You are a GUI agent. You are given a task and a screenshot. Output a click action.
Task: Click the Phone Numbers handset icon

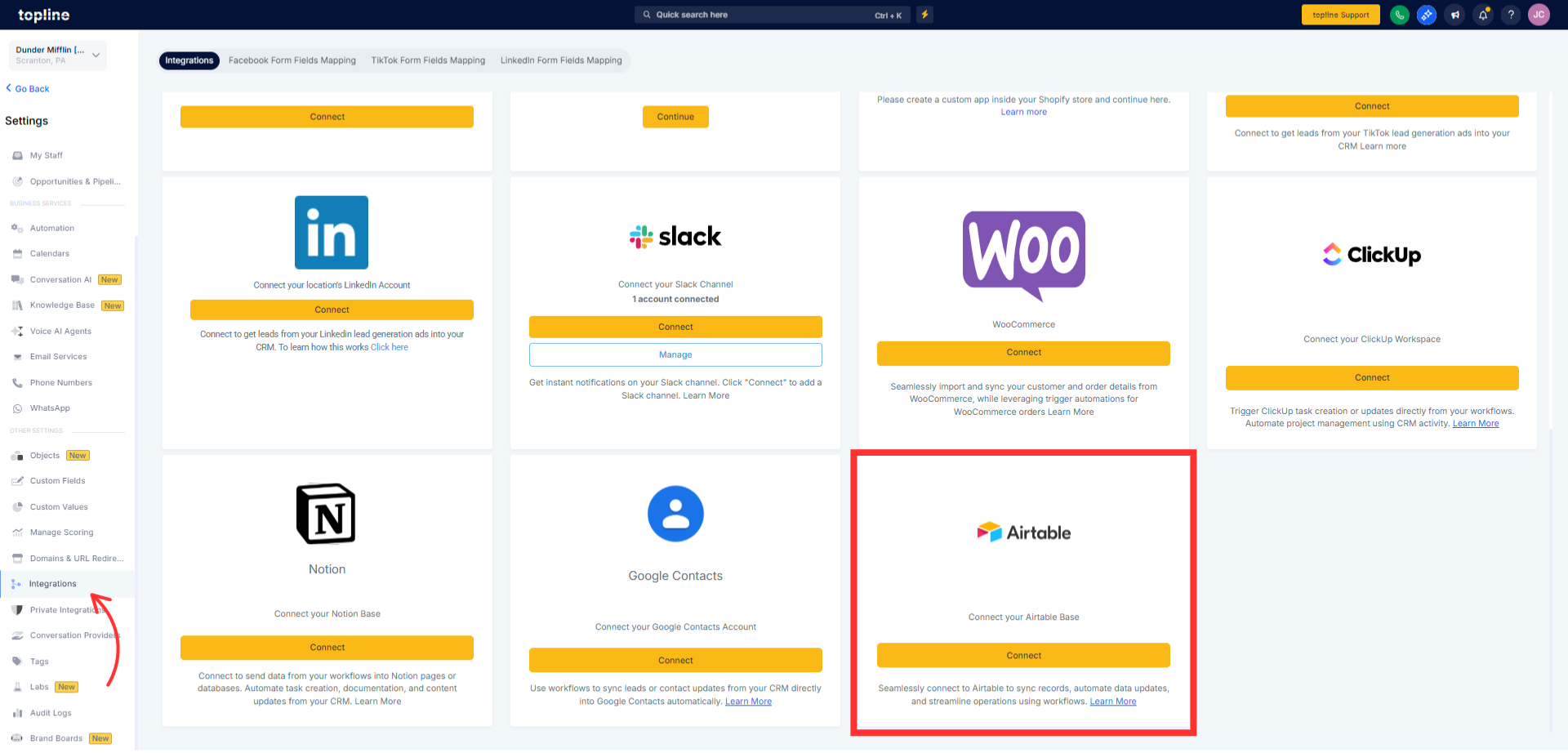coord(17,383)
